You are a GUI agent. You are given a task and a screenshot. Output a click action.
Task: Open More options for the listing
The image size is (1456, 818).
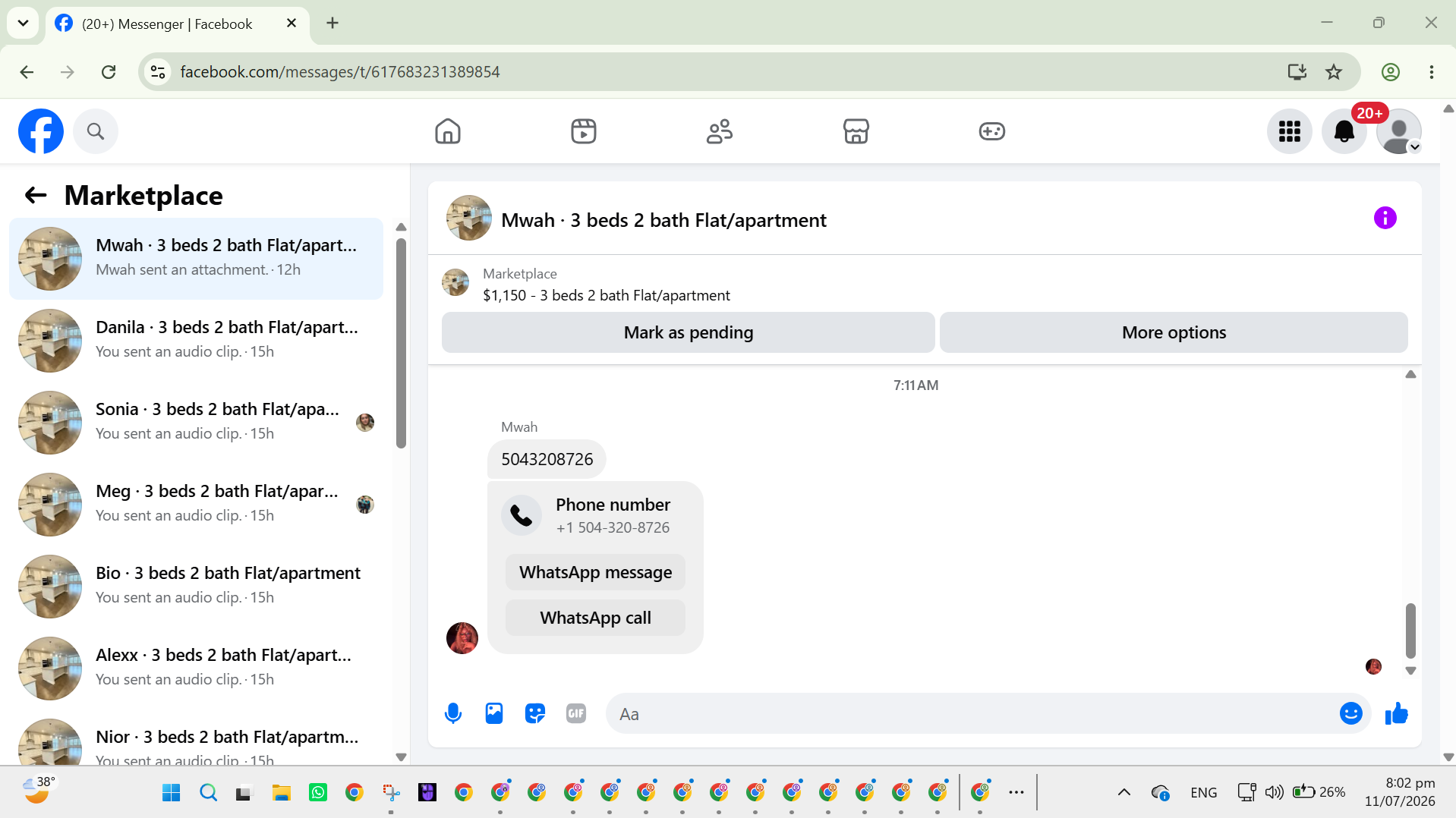pos(1174,332)
